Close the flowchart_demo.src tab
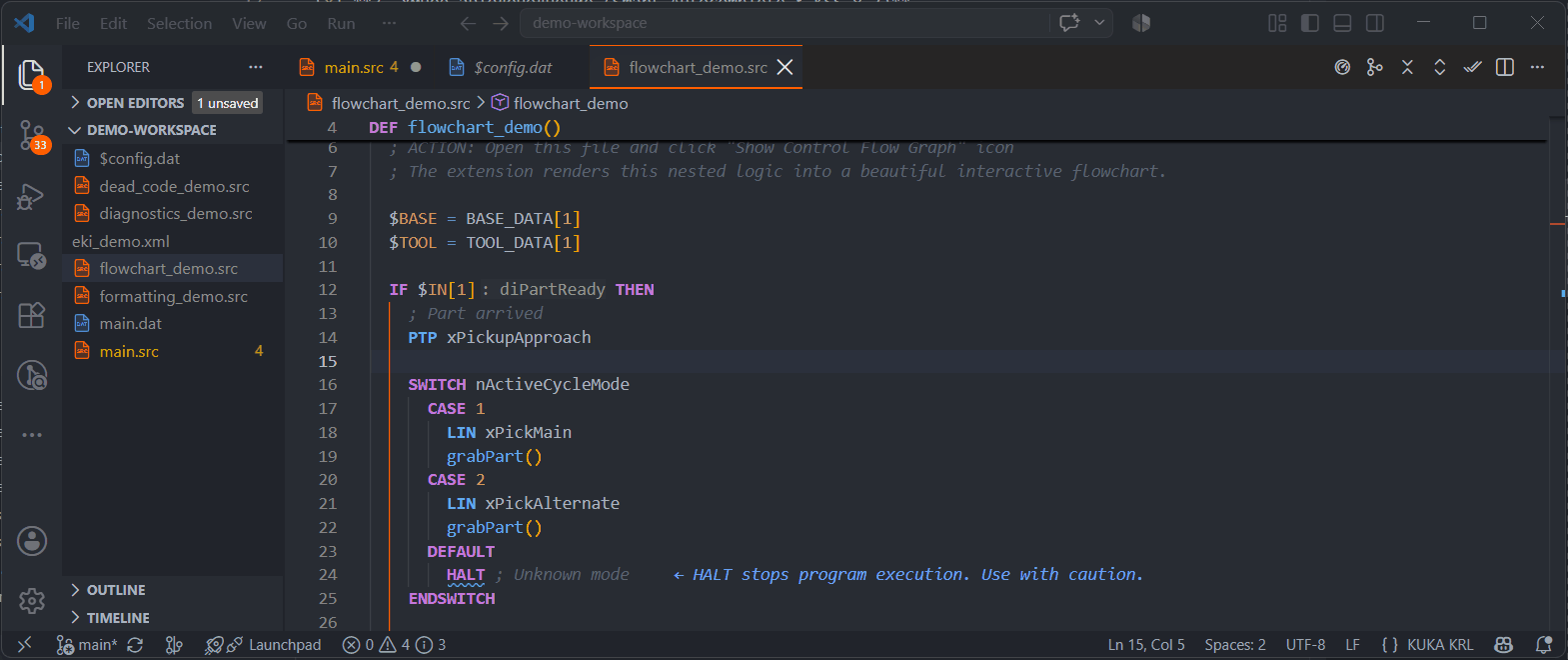 (x=785, y=67)
